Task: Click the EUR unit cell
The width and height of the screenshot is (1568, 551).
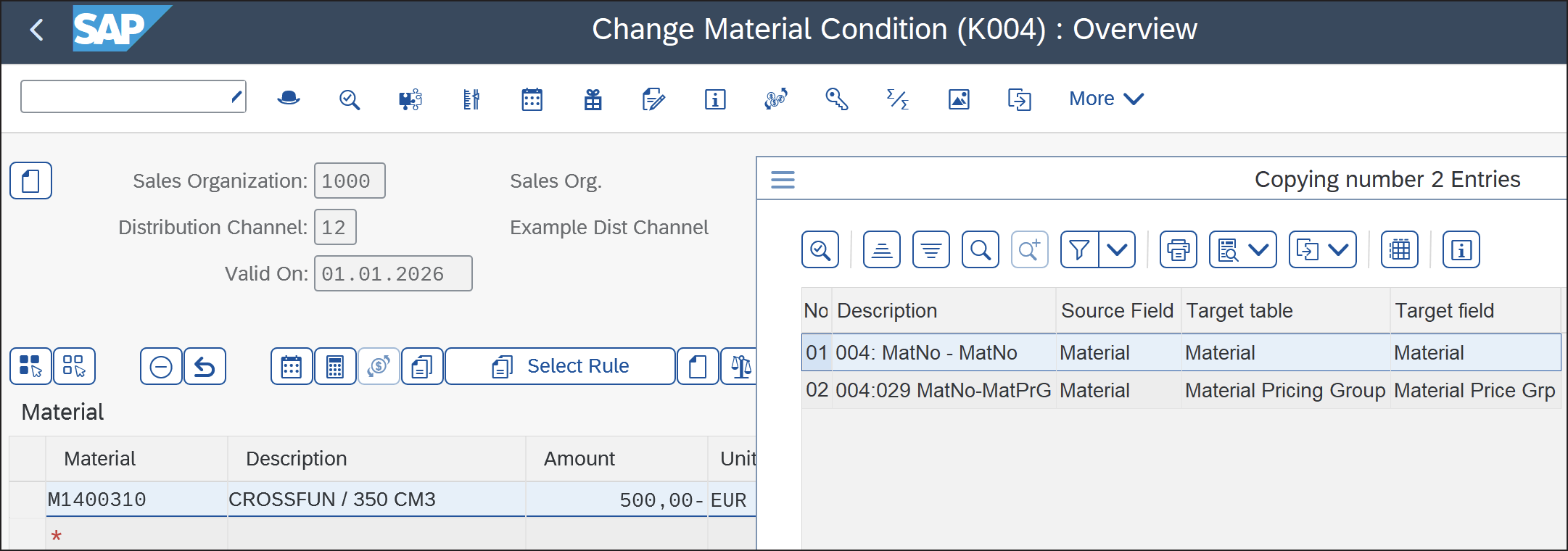Action: tap(732, 500)
